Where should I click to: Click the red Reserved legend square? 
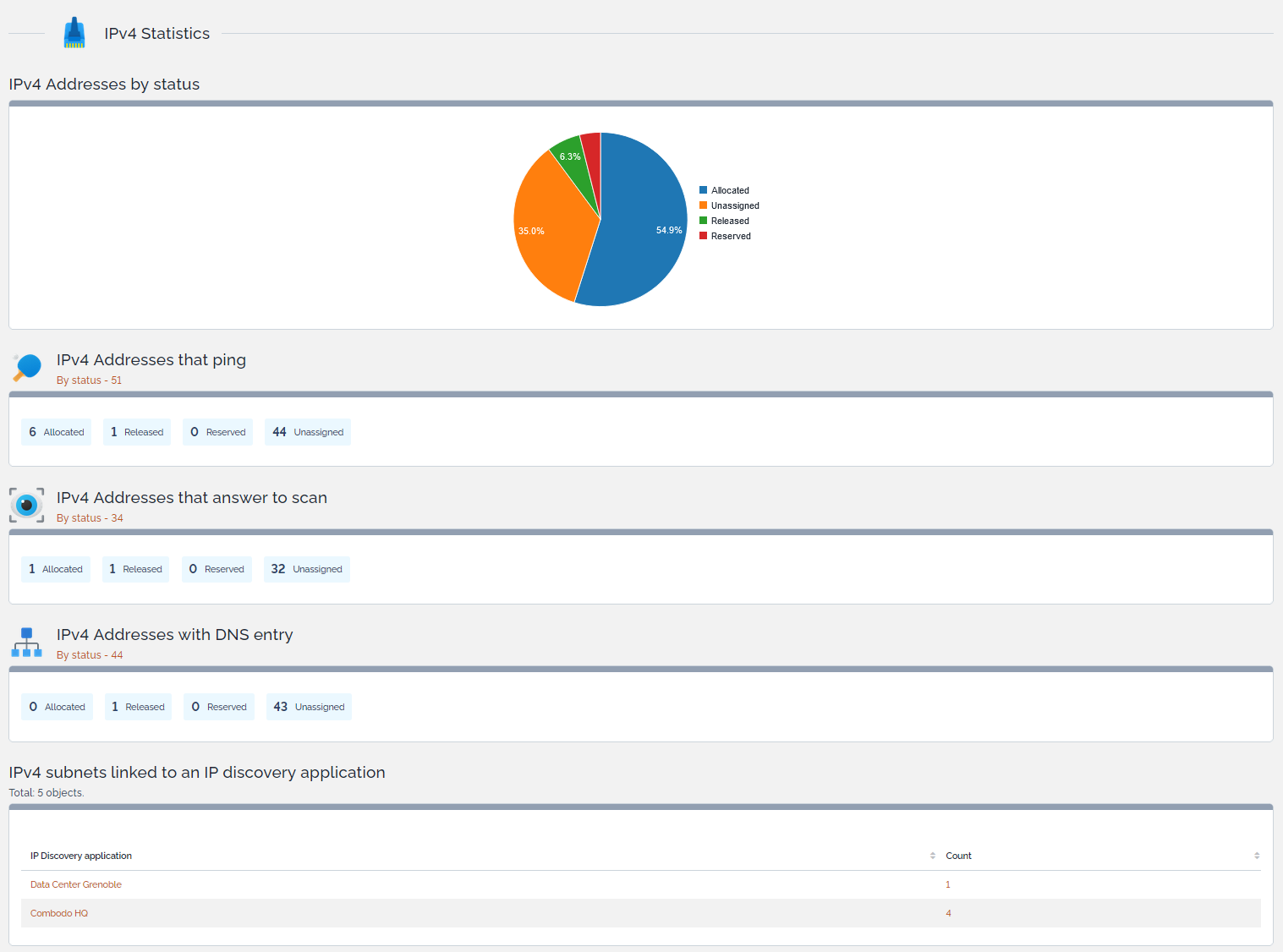703,236
